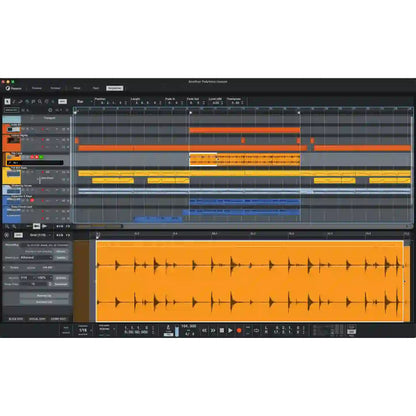This screenshot has height=416, width=416.
Task: Toggle the Snap button in toolbar
Action: (x=62, y=101)
